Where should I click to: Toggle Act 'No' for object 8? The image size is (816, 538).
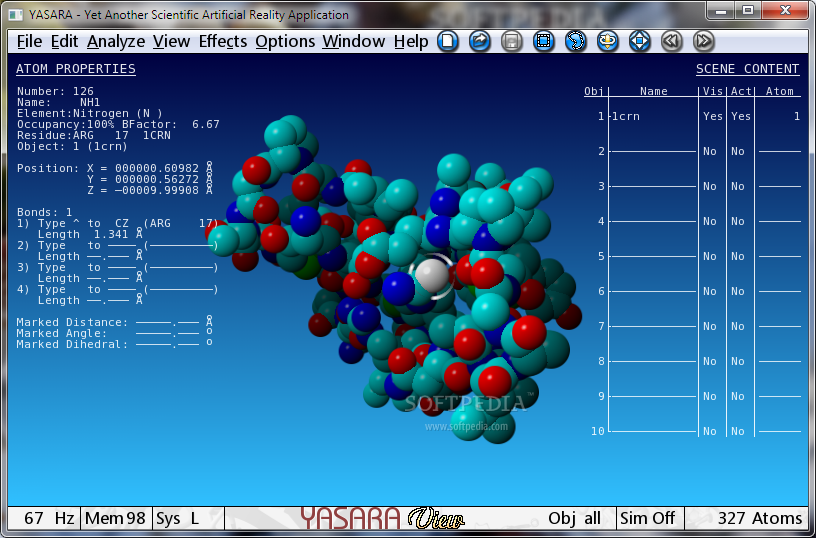coord(737,361)
